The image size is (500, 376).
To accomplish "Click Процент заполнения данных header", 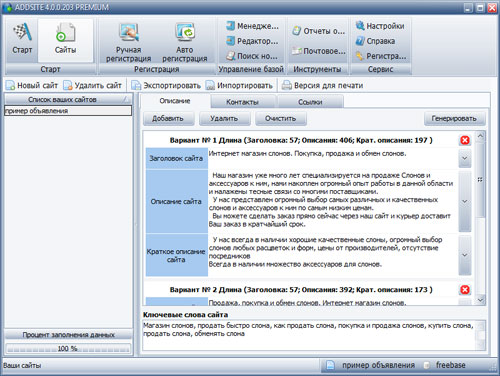I will pyautogui.click(x=68, y=335).
